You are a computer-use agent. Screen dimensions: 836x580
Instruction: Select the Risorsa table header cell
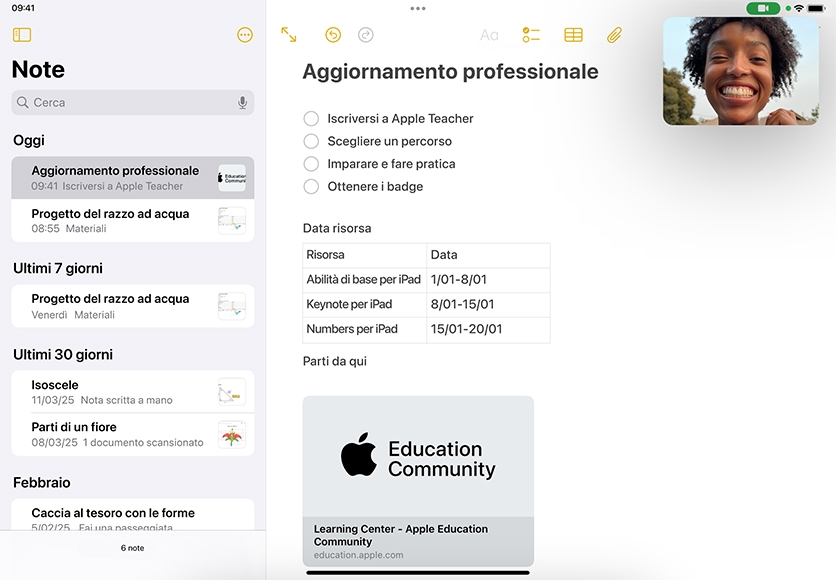point(365,255)
